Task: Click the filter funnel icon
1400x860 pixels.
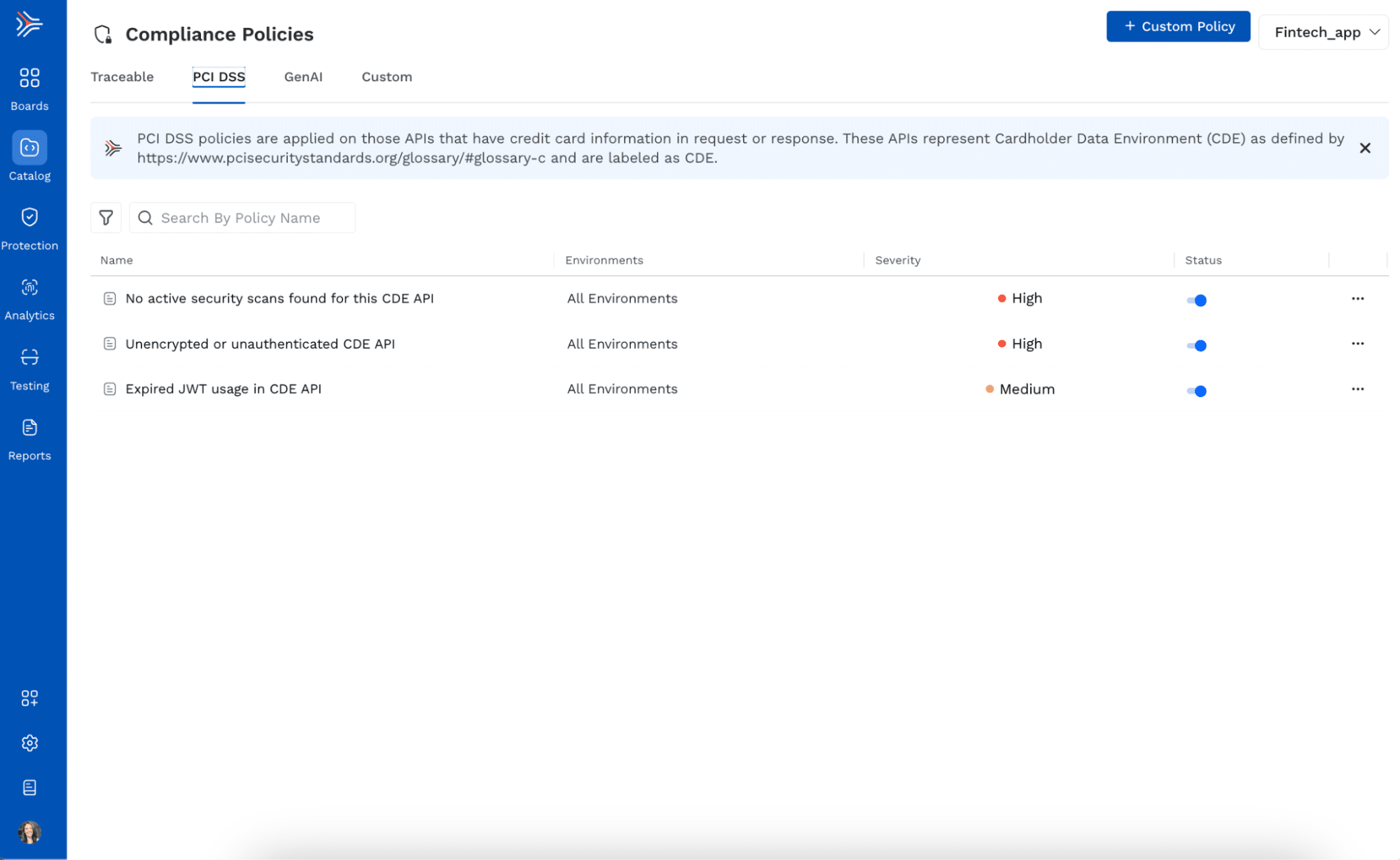Action: point(106,218)
